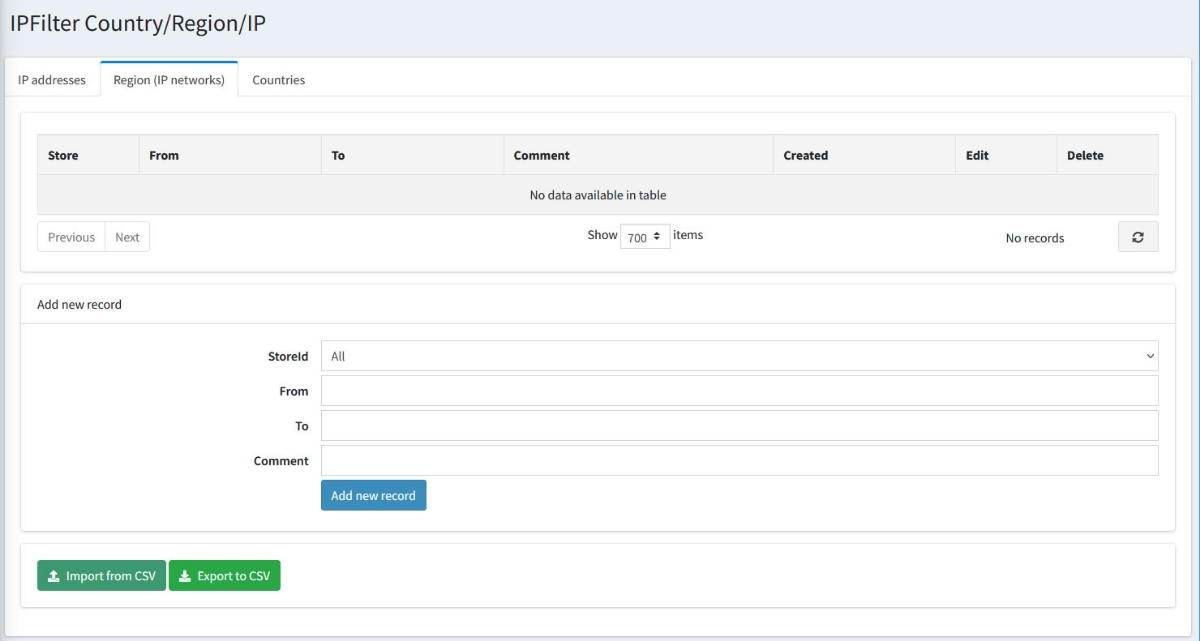Click the refresh table icon button
This screenshot has height=641, width=1200.
click(x=1137, y=237)
